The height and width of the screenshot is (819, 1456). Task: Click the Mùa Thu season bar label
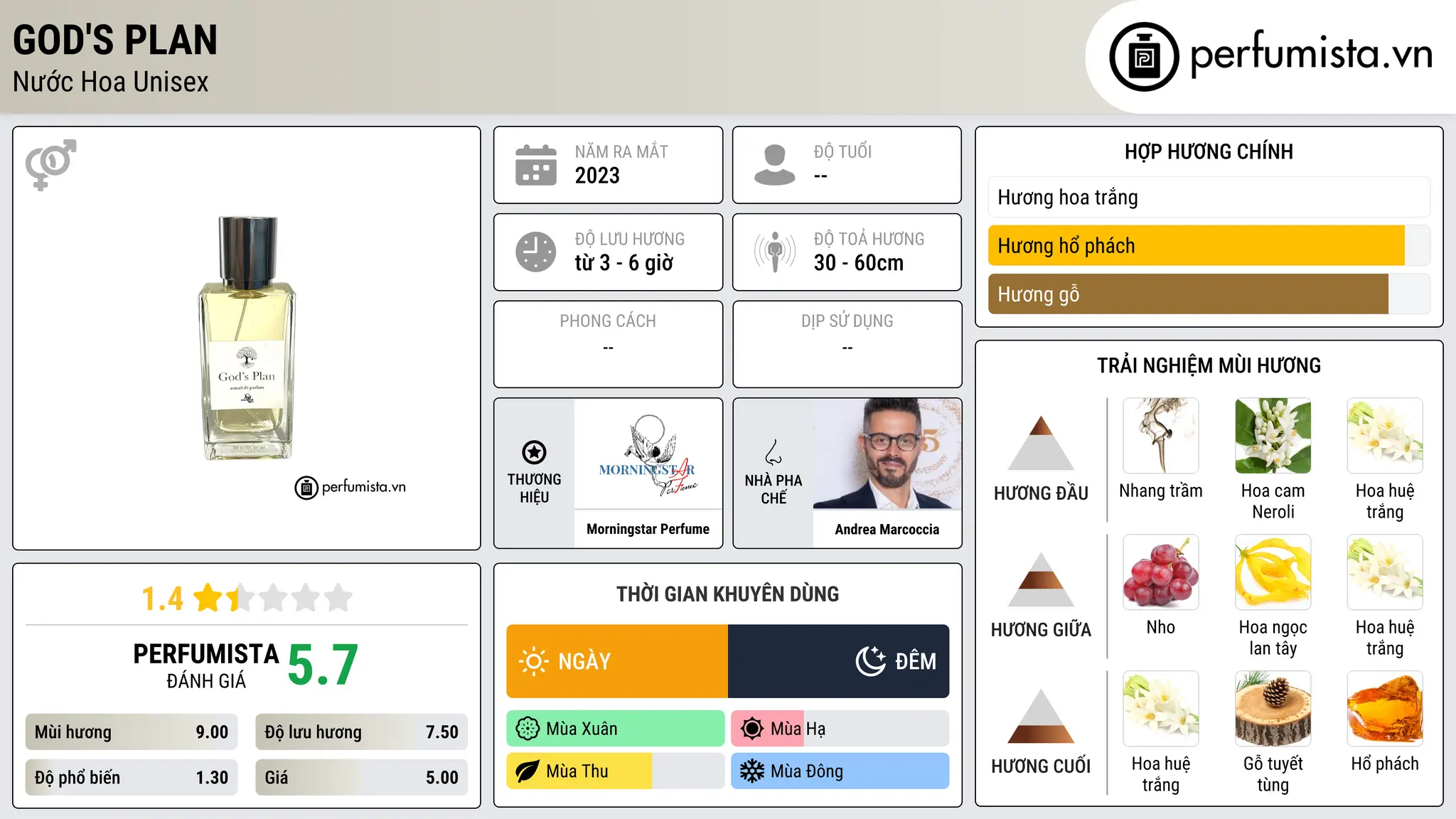[577, 771]
